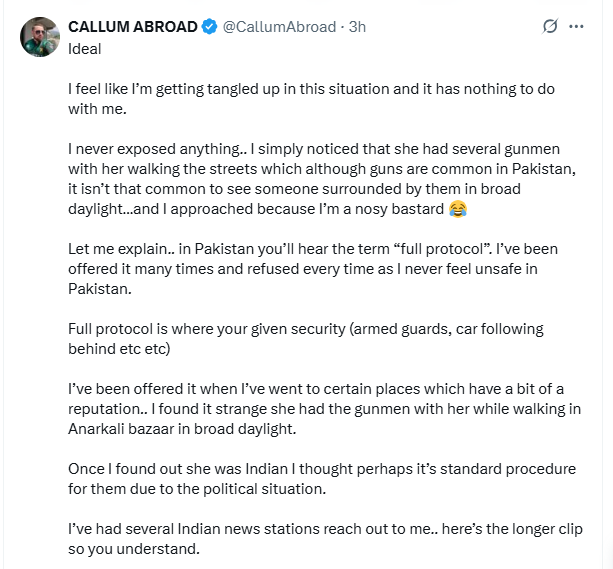The width and height of the screenshot is (613, 569).
Task: Open the CALLUM ABROAD display name link
Action: [x=132, y=27]
